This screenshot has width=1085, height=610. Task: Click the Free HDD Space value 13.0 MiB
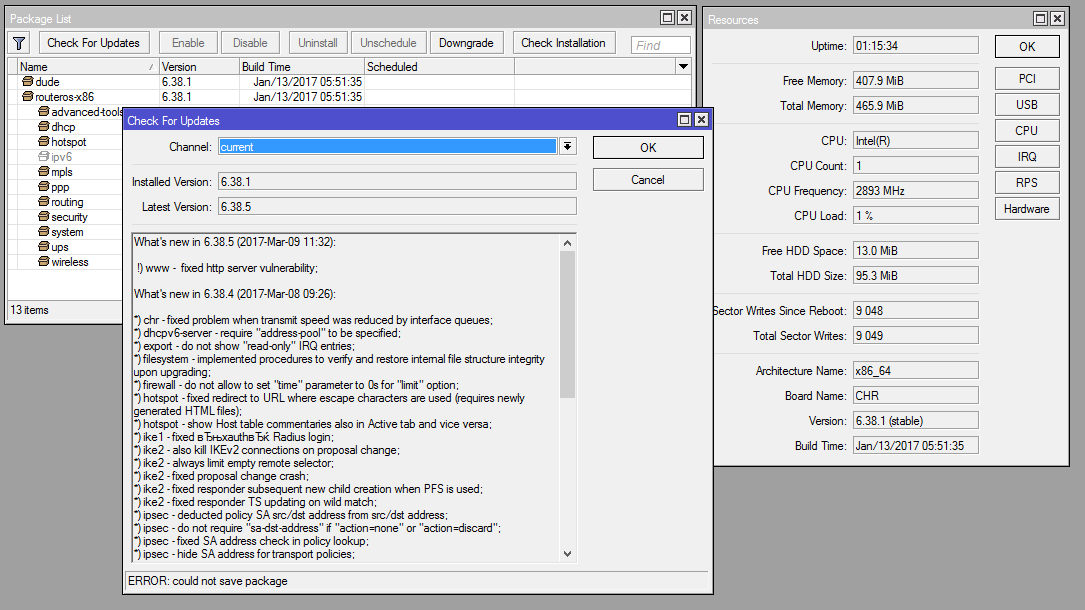(915, 250)
